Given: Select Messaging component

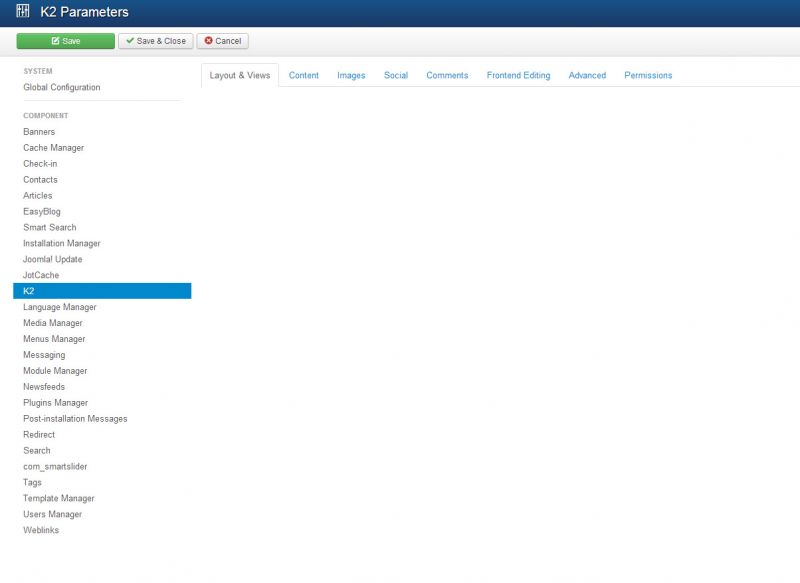Looking at the screenshot, I should tap(44, 355).
